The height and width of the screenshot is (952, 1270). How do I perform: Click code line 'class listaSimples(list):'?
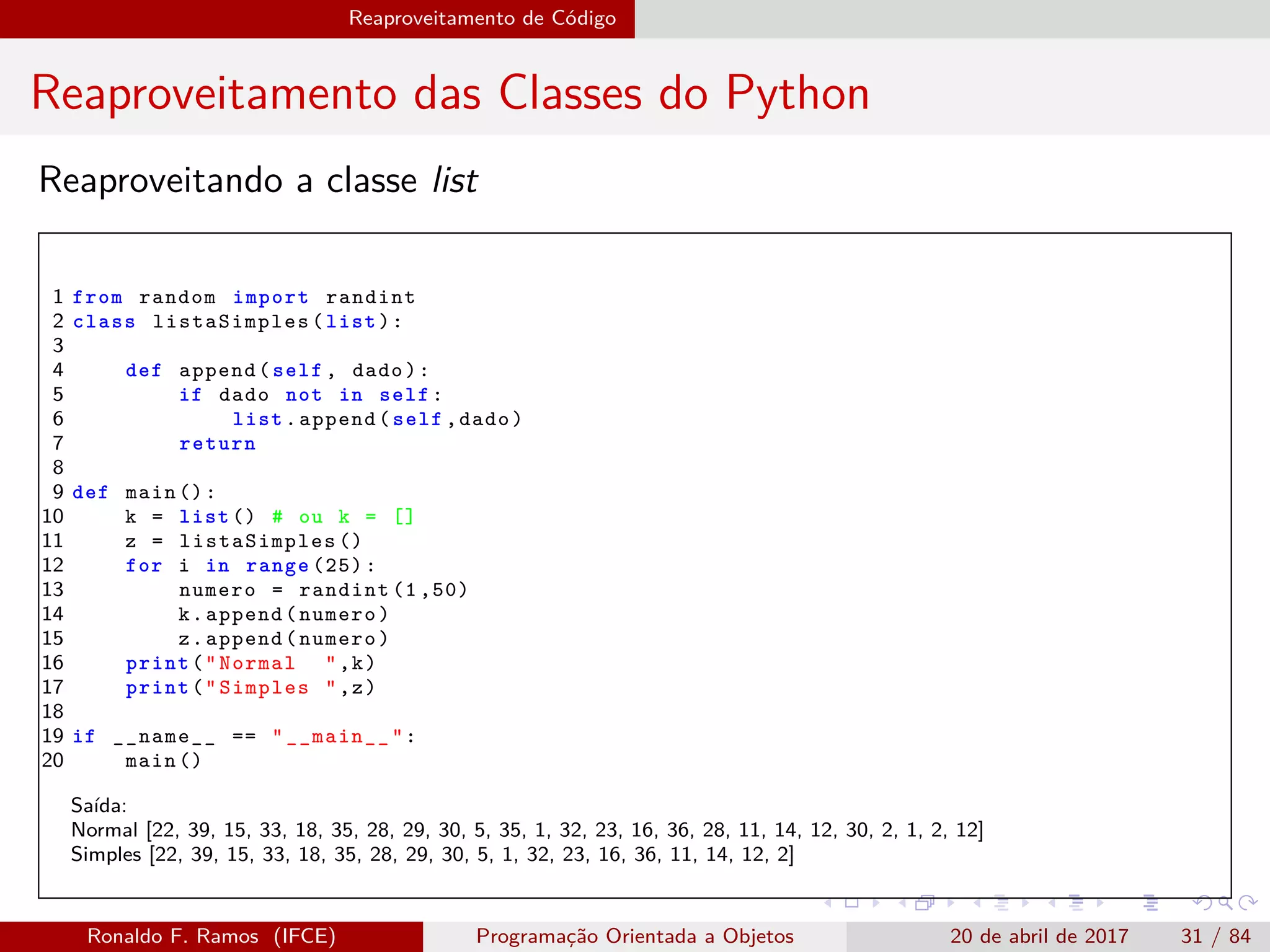238,322
